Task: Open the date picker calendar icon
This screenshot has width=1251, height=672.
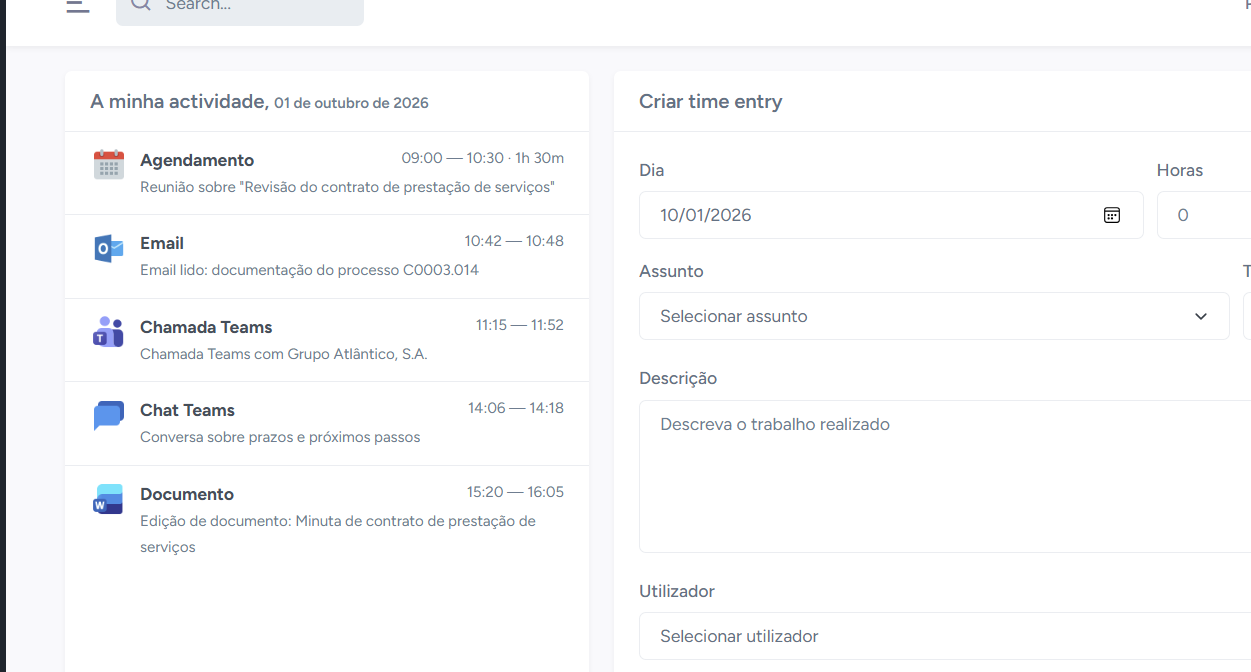Action: click(1112, 215)
